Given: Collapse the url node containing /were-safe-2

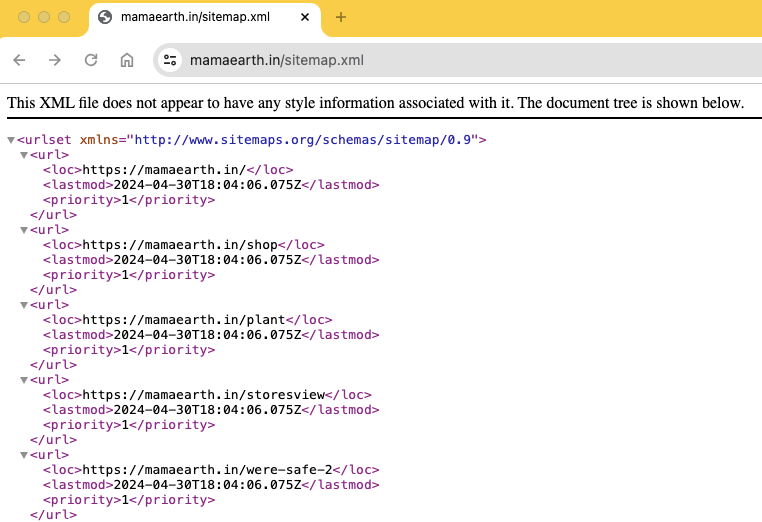Looking at the screenshot, I should [x=24, y=455].
